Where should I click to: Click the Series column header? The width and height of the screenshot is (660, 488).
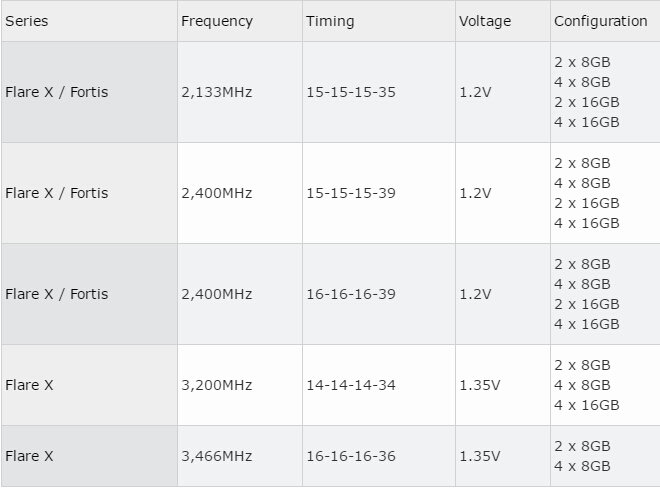coord(89,21)
